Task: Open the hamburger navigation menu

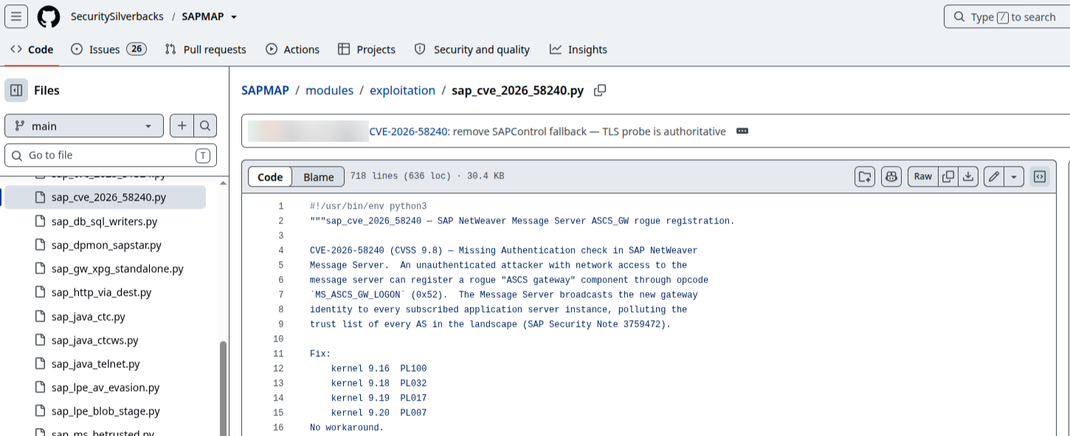Action: tap(16, 16)
